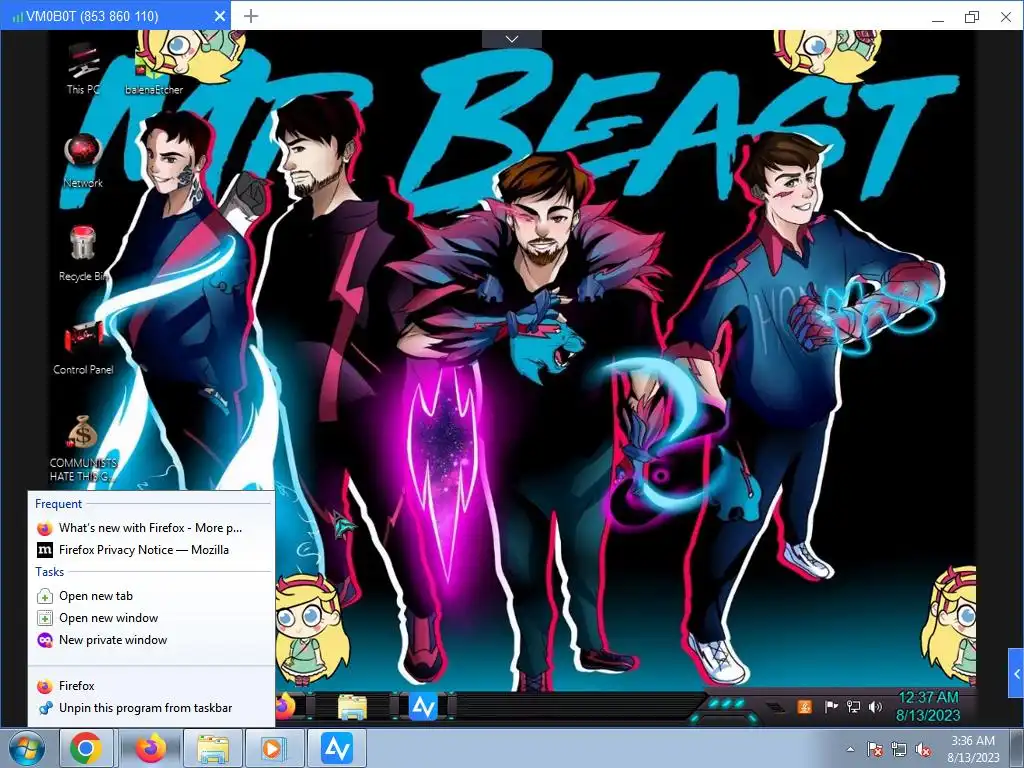
Task: Click the Firefox icon in local taskbar
Action: (x=151, y=748)
